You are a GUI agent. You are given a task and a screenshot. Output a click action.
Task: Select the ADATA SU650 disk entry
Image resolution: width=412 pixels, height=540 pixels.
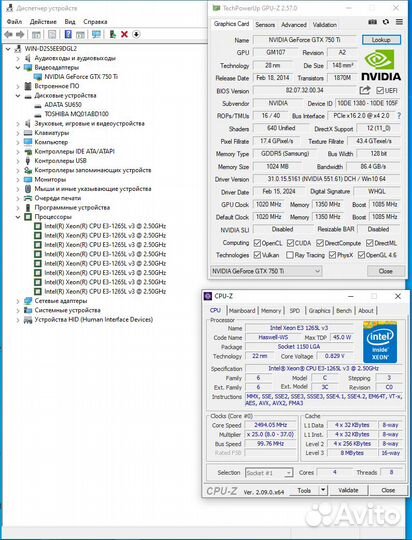tap(63, 105)
